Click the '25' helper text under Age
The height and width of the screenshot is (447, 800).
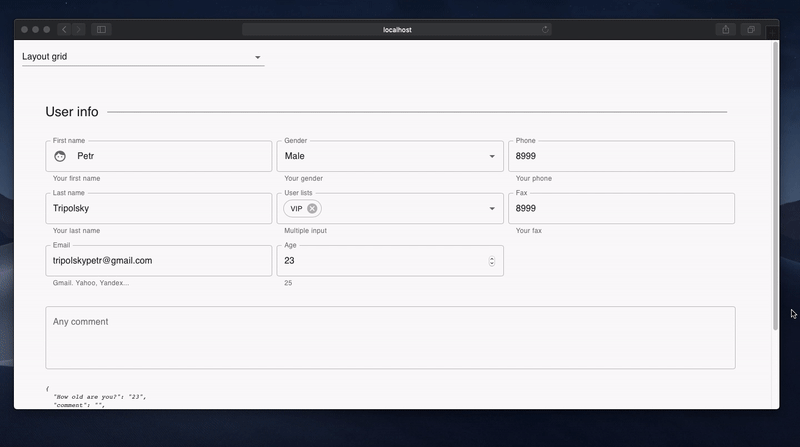[x=288, y=283]
